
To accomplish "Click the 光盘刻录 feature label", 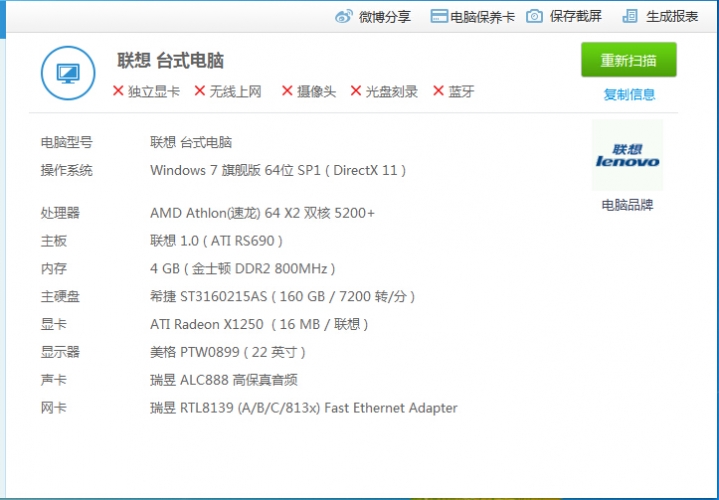I will [x=392, y=92].
